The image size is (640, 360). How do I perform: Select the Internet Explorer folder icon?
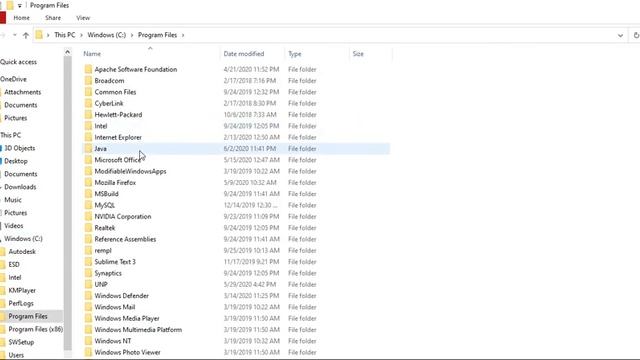coord(88,137)
